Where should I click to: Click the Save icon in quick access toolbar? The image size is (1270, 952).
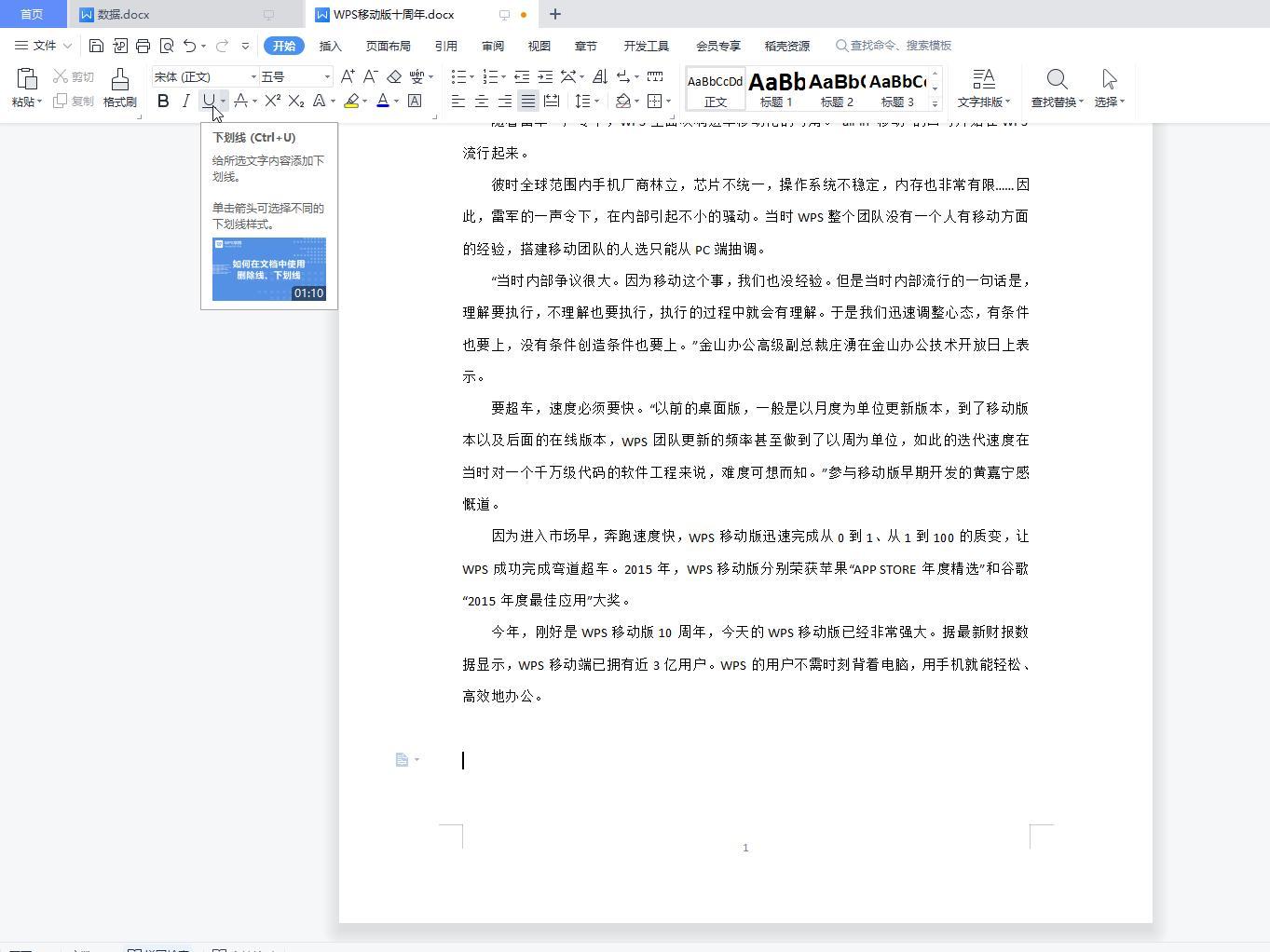pos(96,46)
